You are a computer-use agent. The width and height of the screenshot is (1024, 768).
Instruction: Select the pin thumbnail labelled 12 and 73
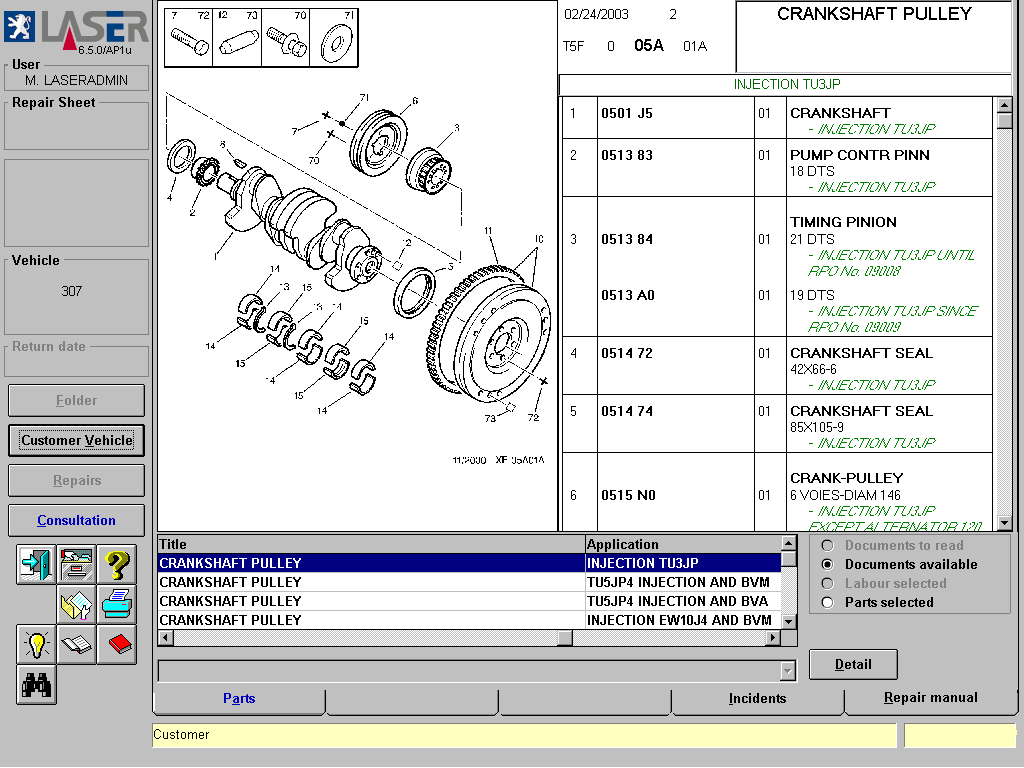[x=237, y=38]
